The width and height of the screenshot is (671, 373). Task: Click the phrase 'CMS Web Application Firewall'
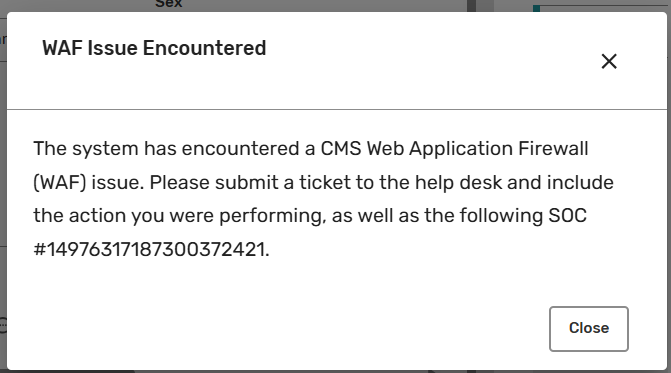(x=454, y=149)
